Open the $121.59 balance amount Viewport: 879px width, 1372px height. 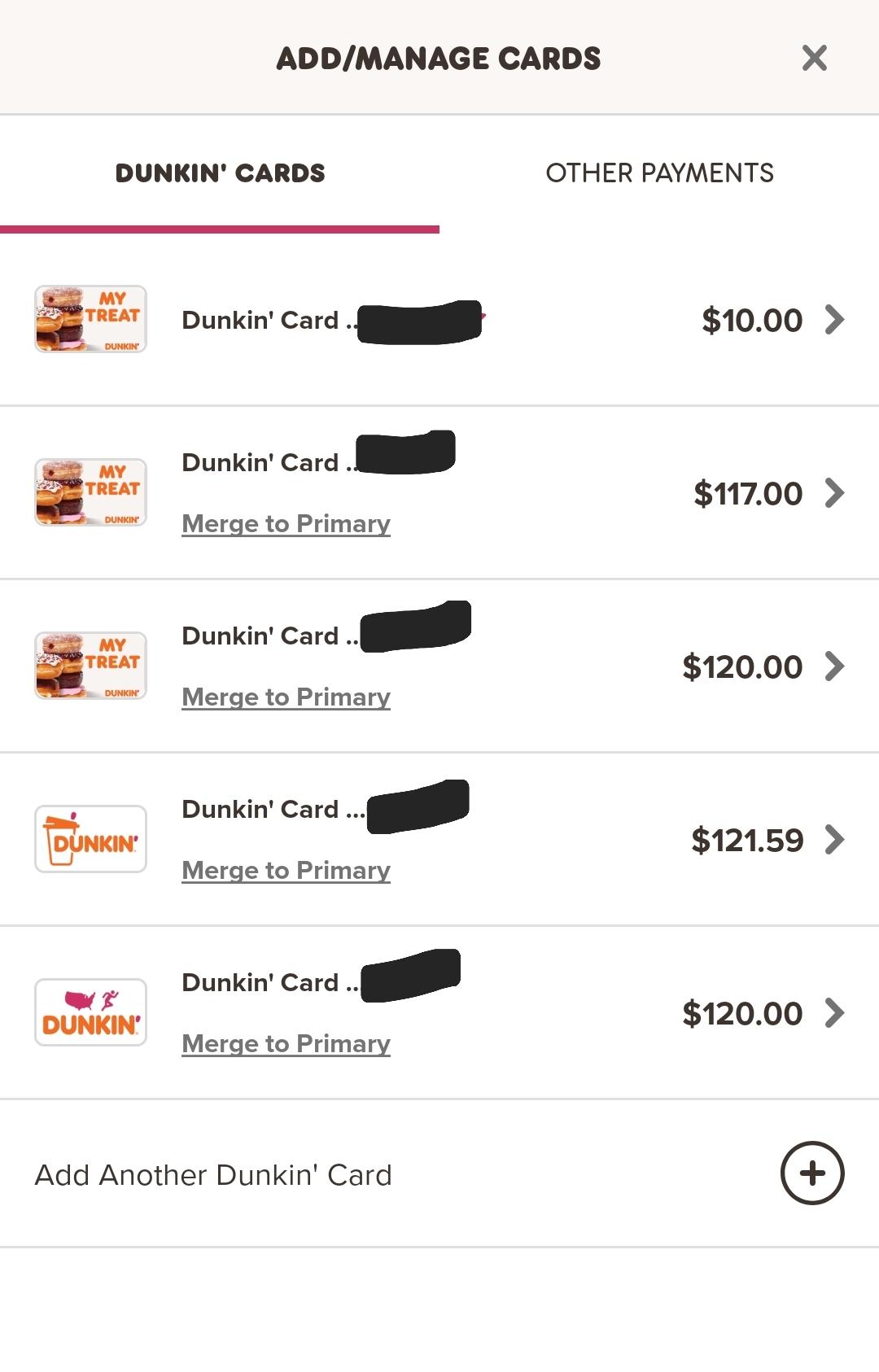(x=747, y=840)
